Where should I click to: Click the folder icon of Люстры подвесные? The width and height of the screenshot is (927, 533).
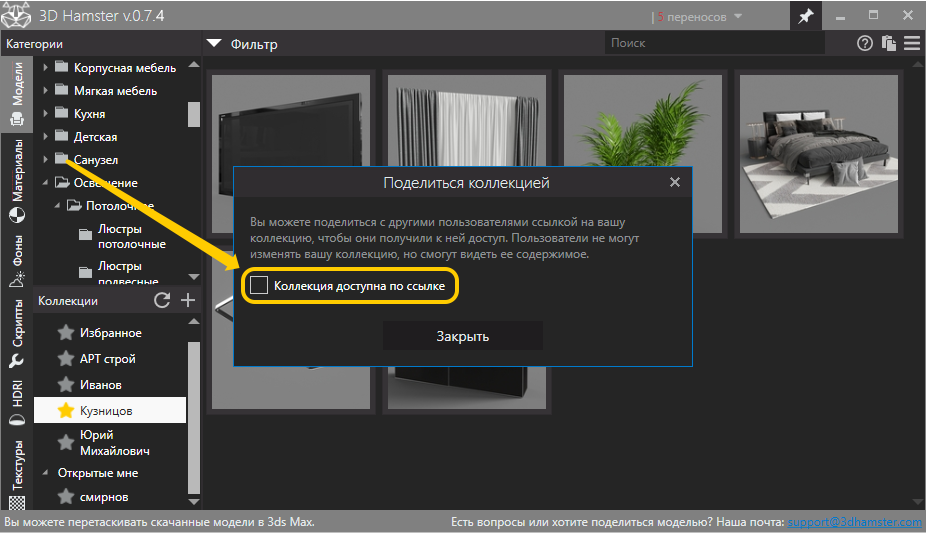click(86, 272)
